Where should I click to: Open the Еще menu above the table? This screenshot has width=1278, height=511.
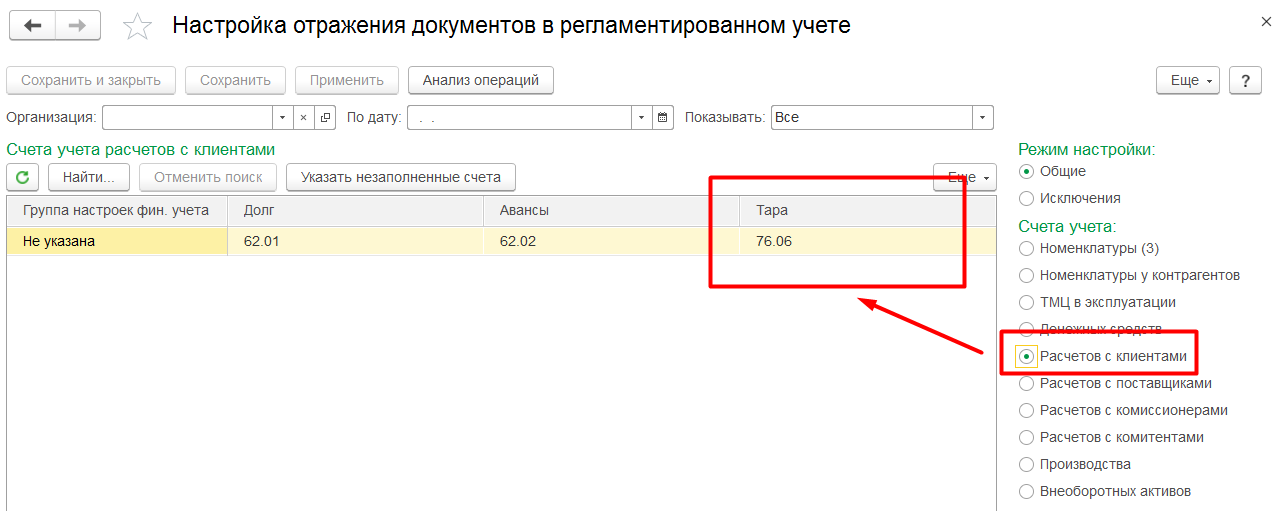coord(965,177)
